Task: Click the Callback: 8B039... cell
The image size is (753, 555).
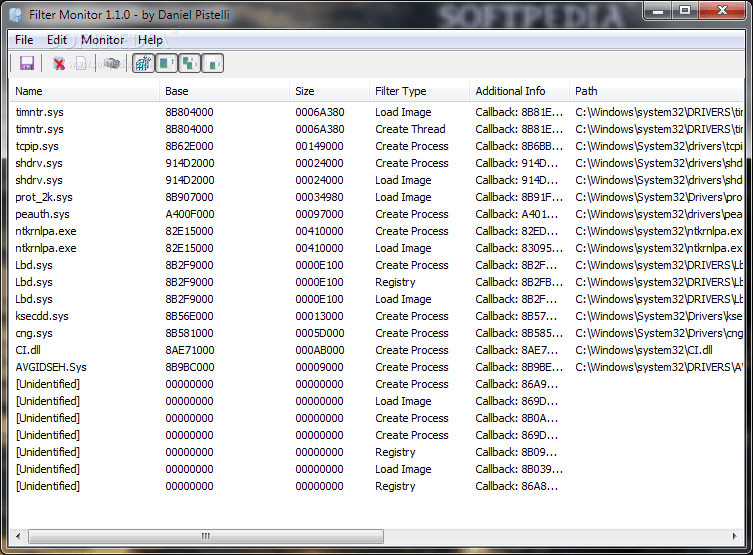Action: click(x=519, y=469)
